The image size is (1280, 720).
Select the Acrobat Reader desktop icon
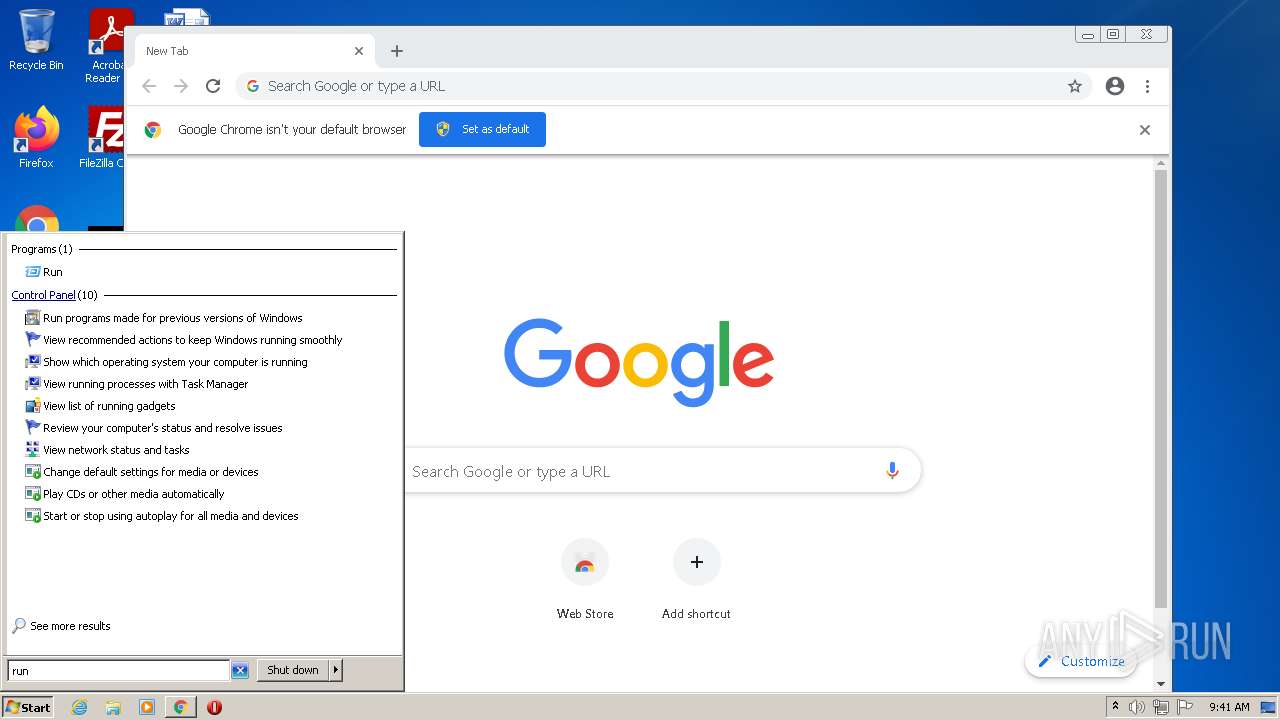[x=106, y=46]
